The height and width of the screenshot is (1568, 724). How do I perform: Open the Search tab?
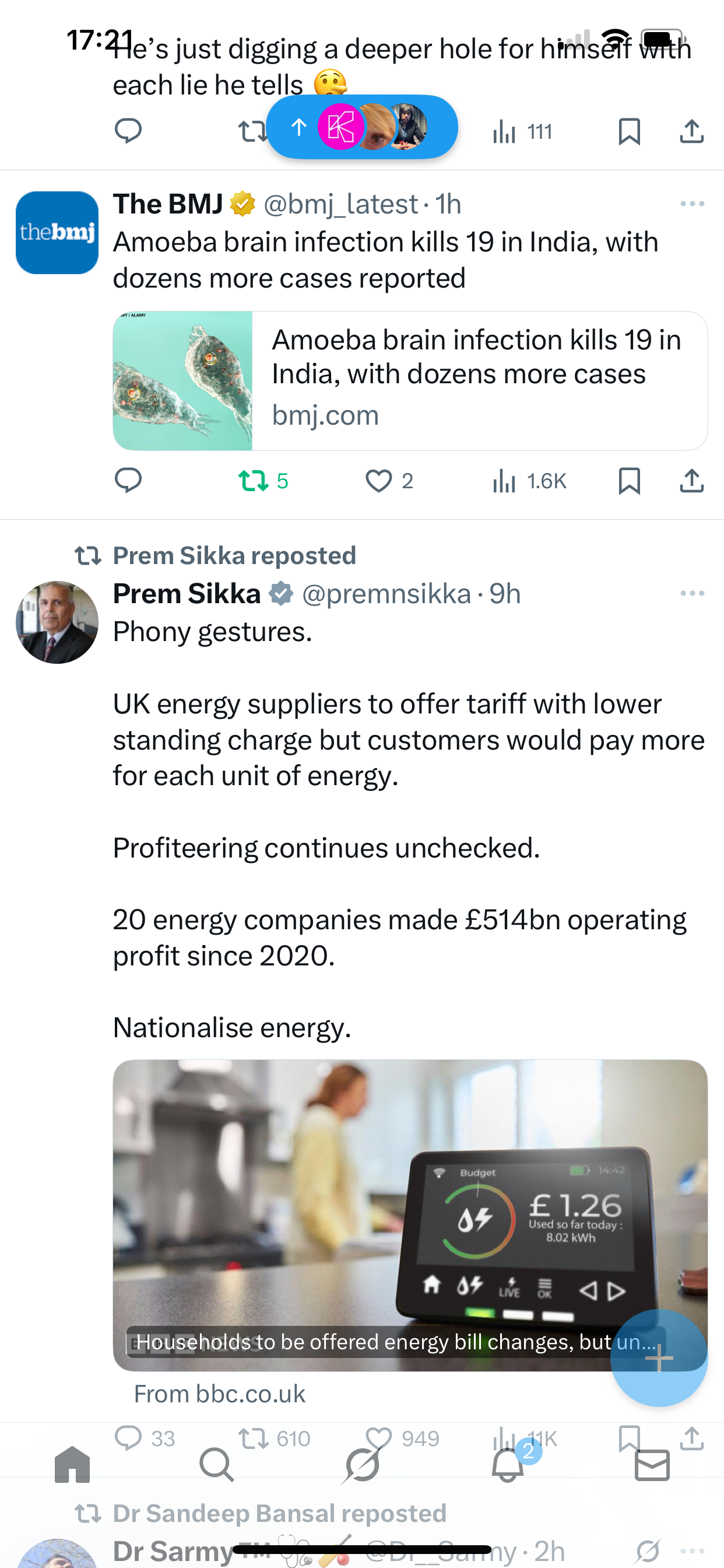click(217, 1465)
